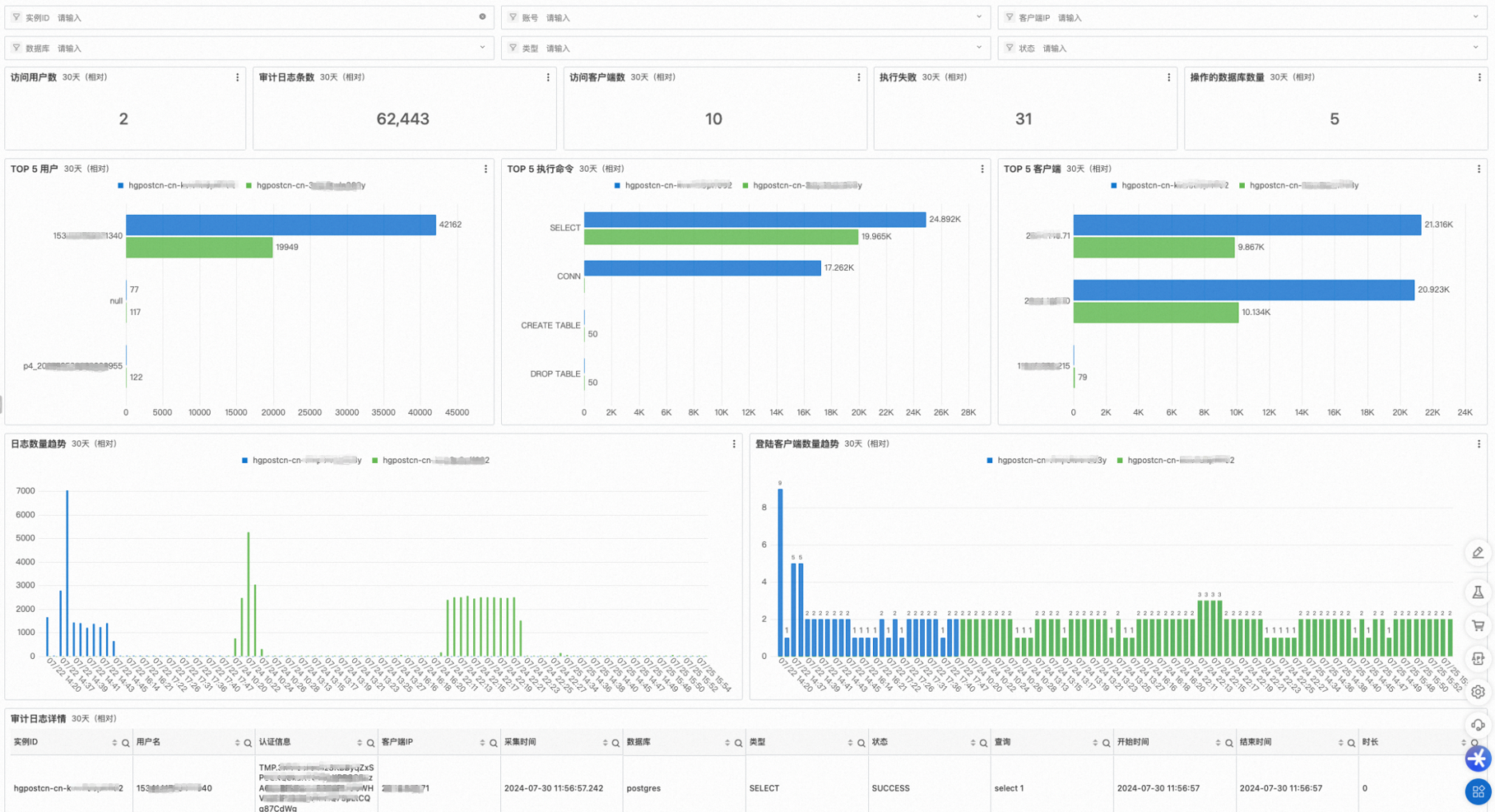This screenshot has width=1495, height=812.
Task: Click the lab flask icon in right sidebar
Action: 1478,592
